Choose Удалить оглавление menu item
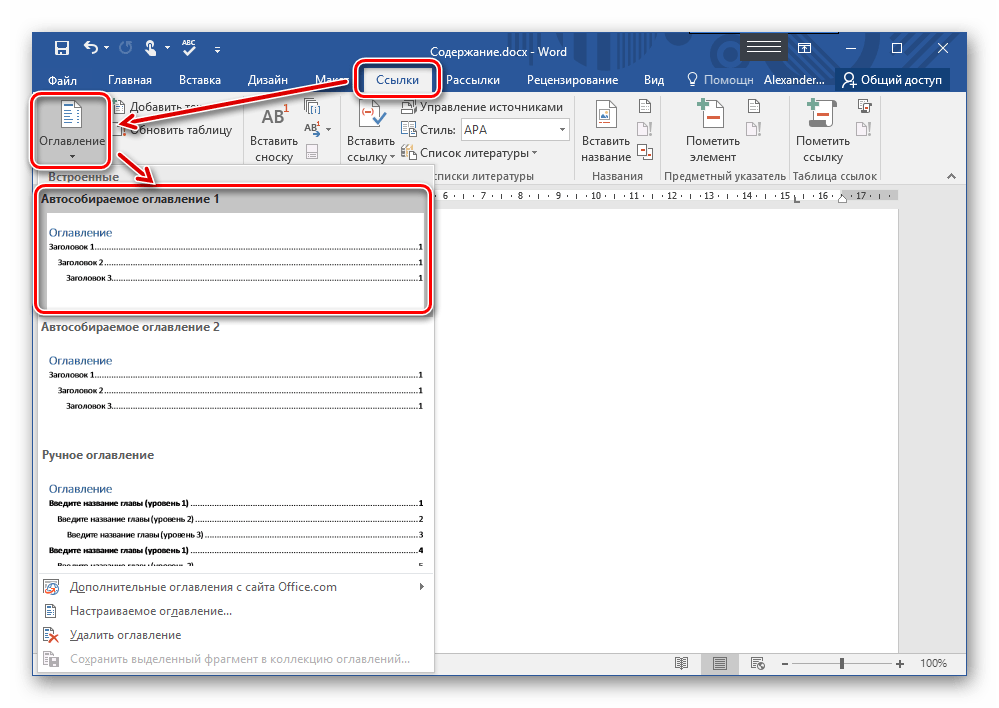The height and width of the screenshot is (708, 999). pyautogui.click(x=233, y=635)
